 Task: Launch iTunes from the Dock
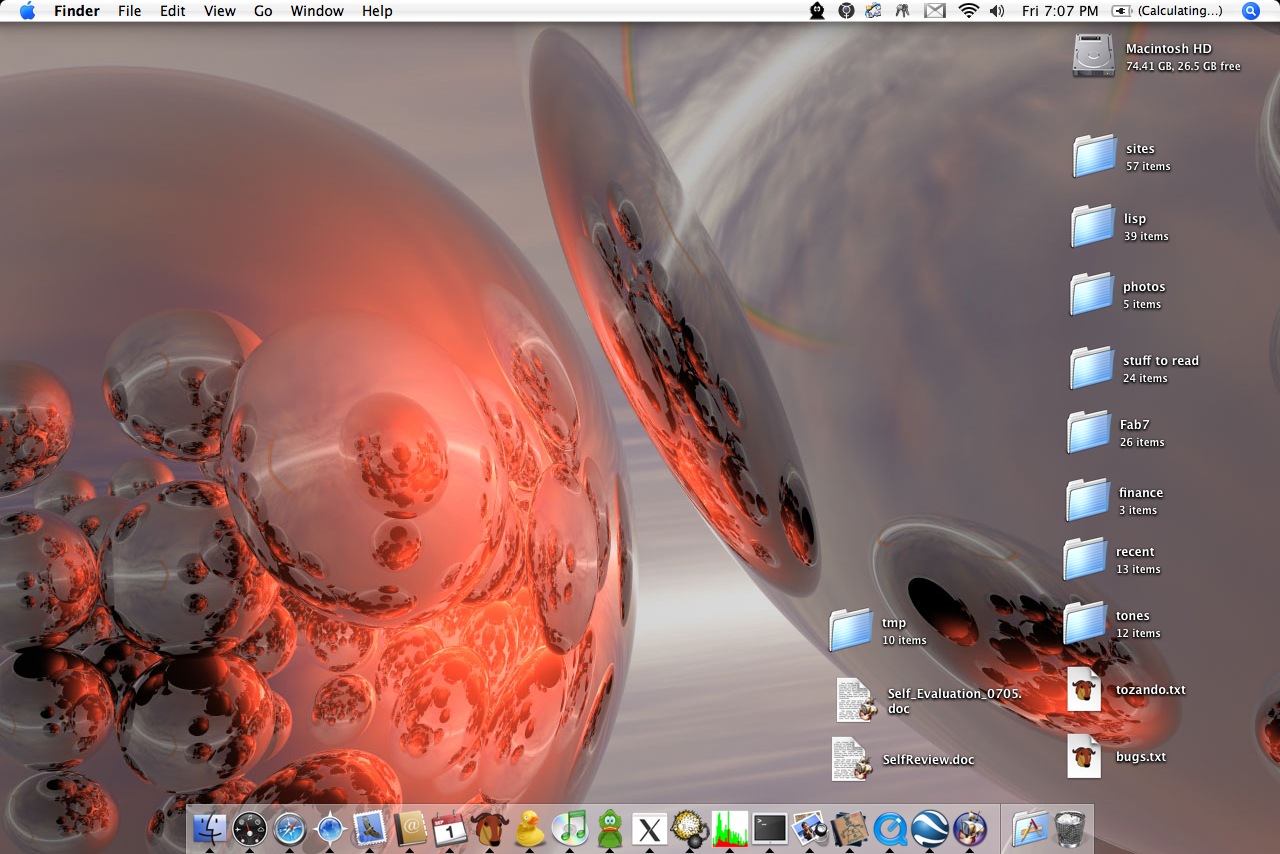(570, 828)
